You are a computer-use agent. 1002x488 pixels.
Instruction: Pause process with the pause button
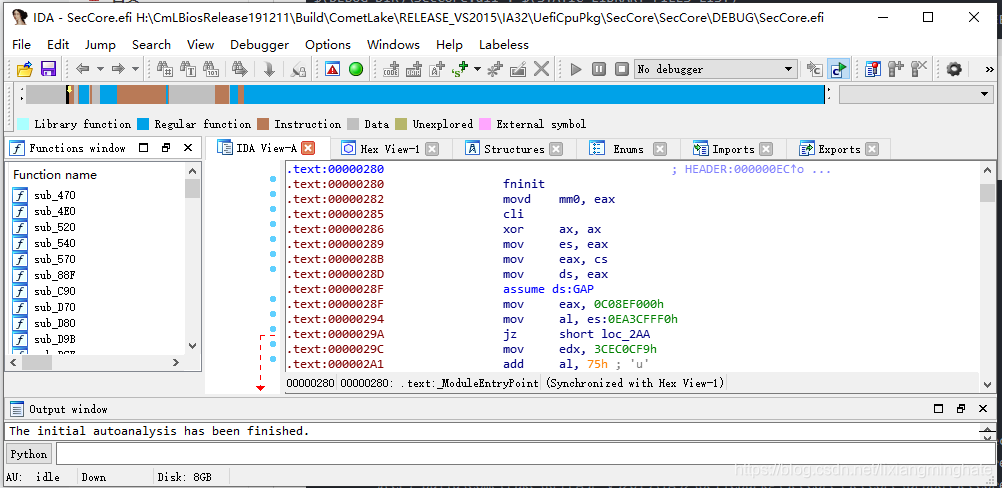599,69
